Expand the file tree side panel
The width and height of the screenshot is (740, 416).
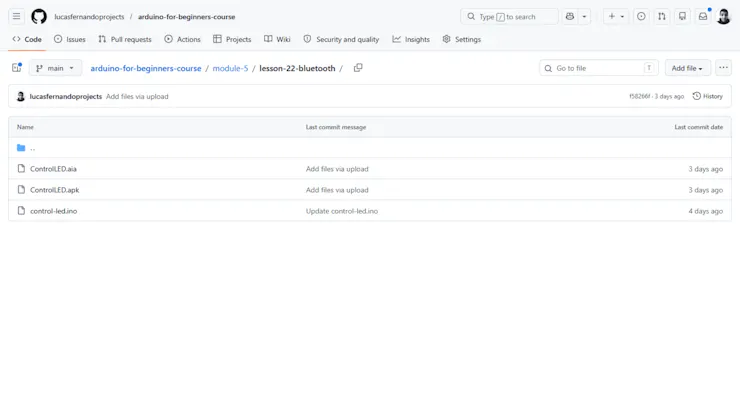point(17,68)
